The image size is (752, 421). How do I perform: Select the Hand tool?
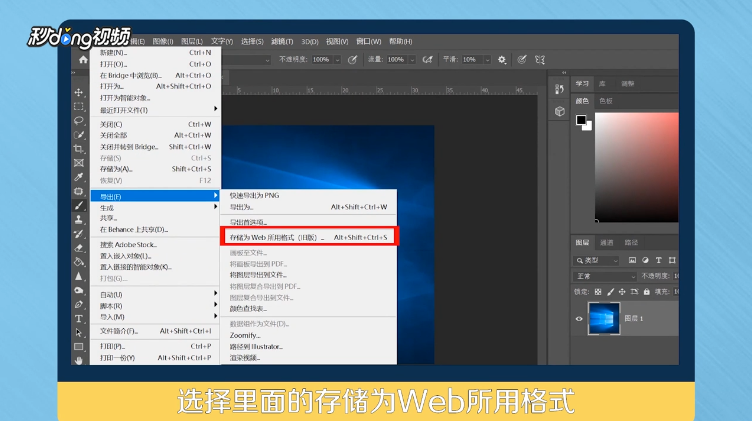(79, 360)
